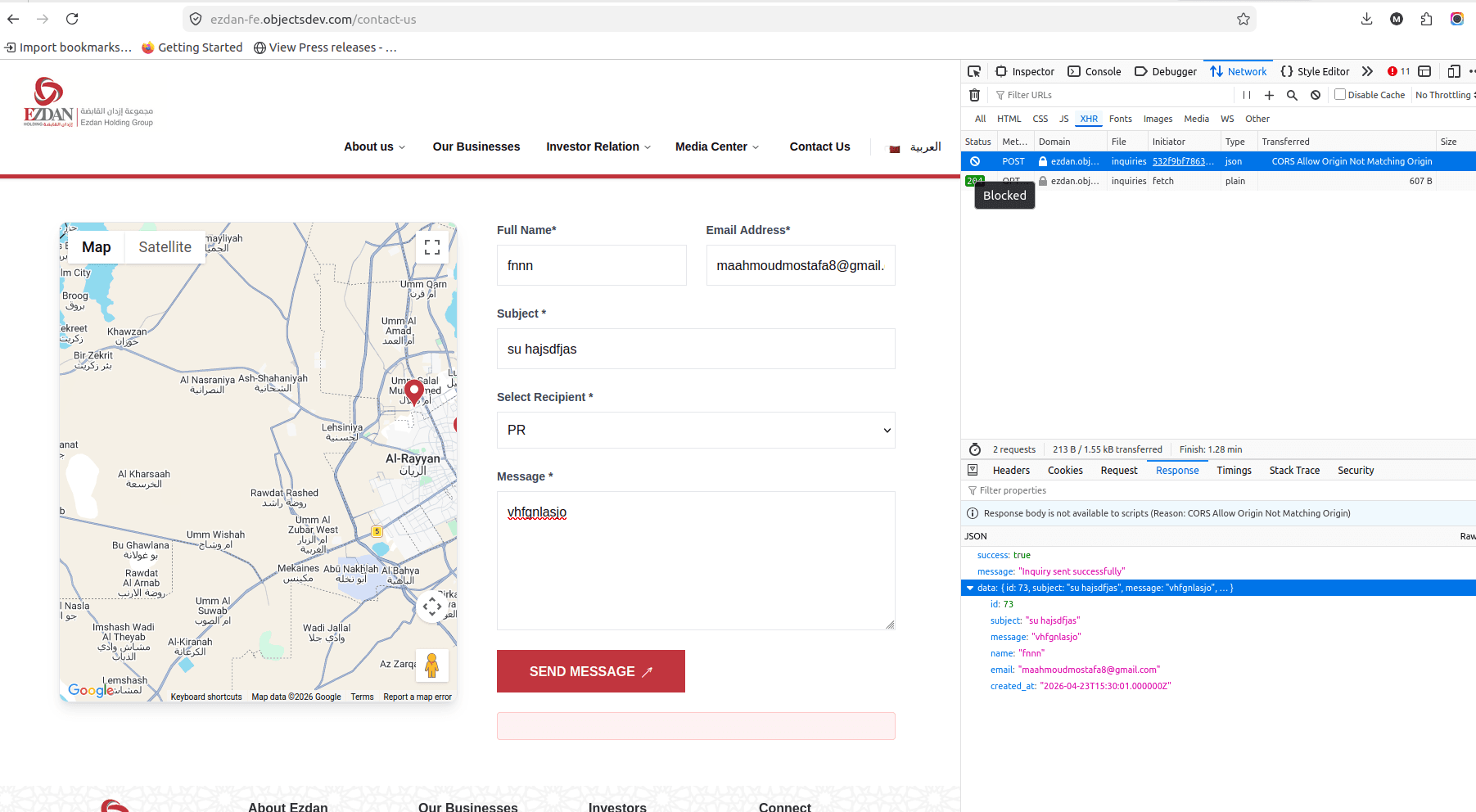Pause network log recording
Screen dimensions: 1476x812
[1247, 95]
